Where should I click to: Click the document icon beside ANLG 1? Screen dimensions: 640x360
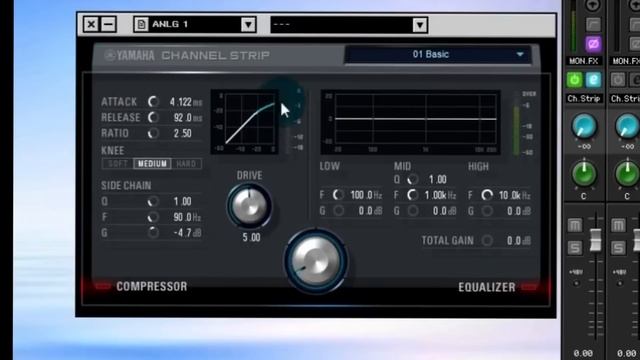point(141,24)
